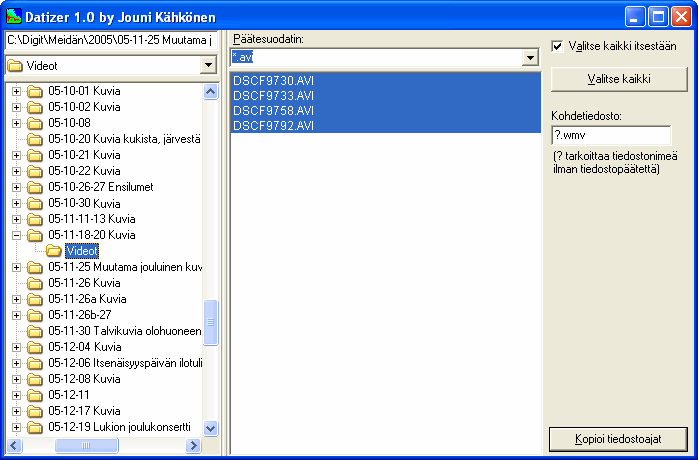Expand the 05-10-08 tree node
This screenshot has height=460, width=698.
tap(16, 123)
